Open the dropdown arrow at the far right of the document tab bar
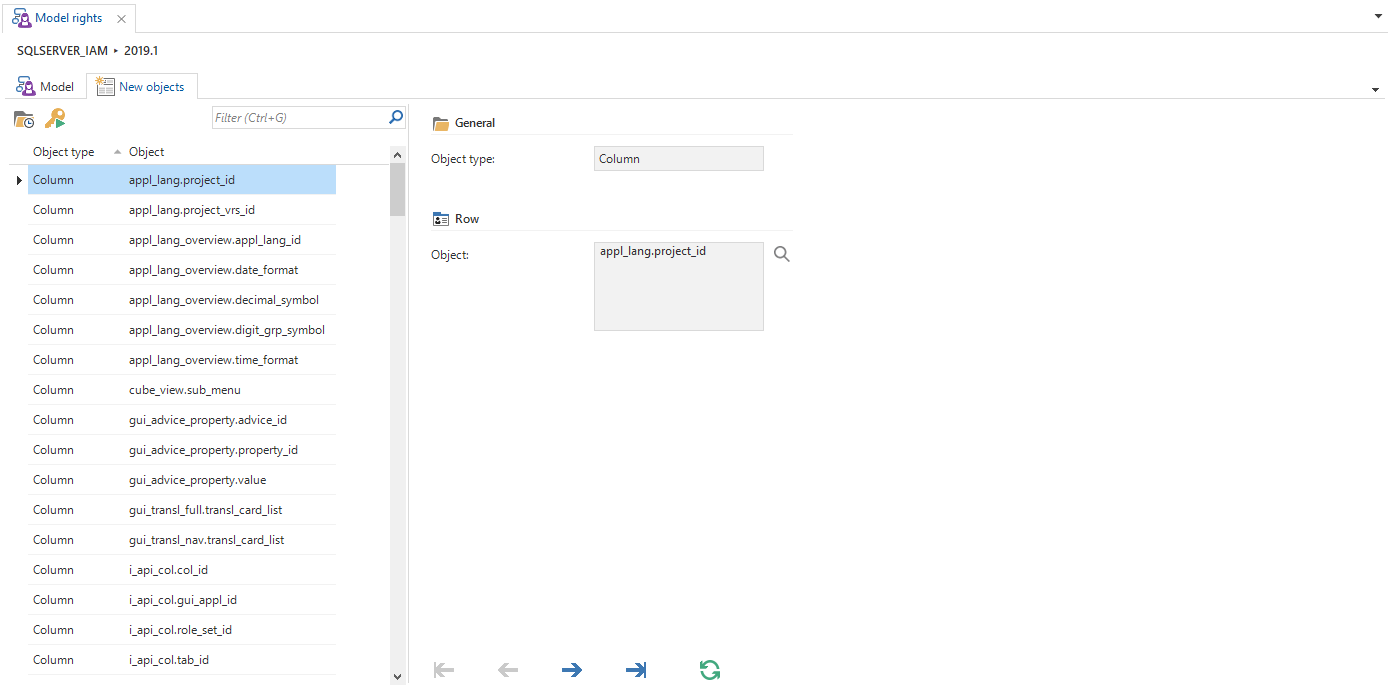The width and height of the screenshot is (1390, 694). click(x=1377, y=18)
